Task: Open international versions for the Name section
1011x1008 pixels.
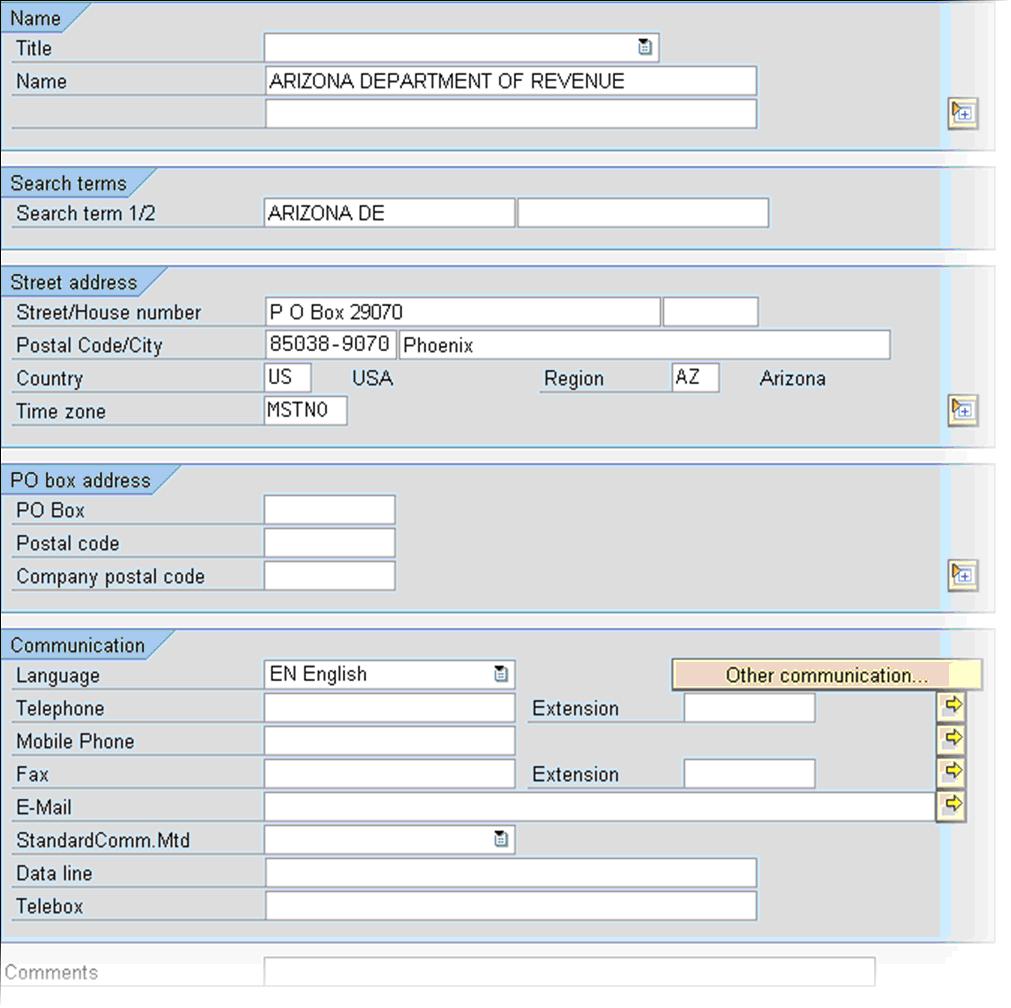Action: coord(961,114)
